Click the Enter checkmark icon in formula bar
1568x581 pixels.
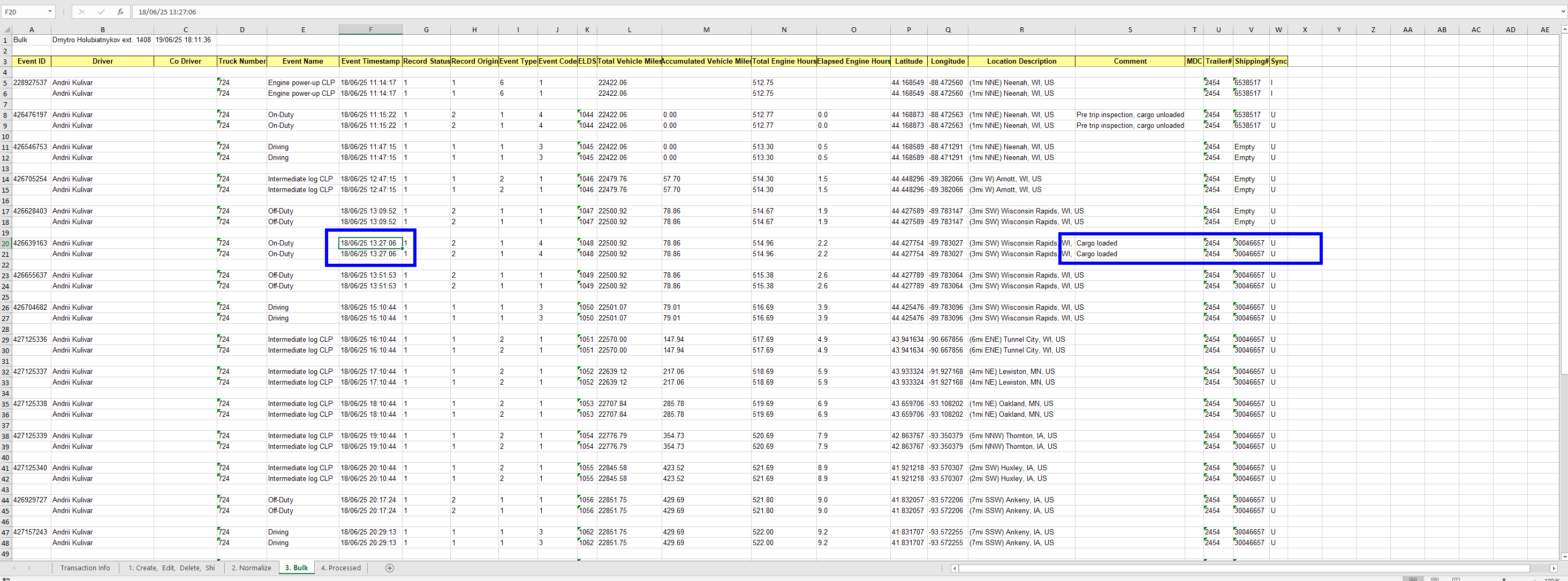(101, 12)
